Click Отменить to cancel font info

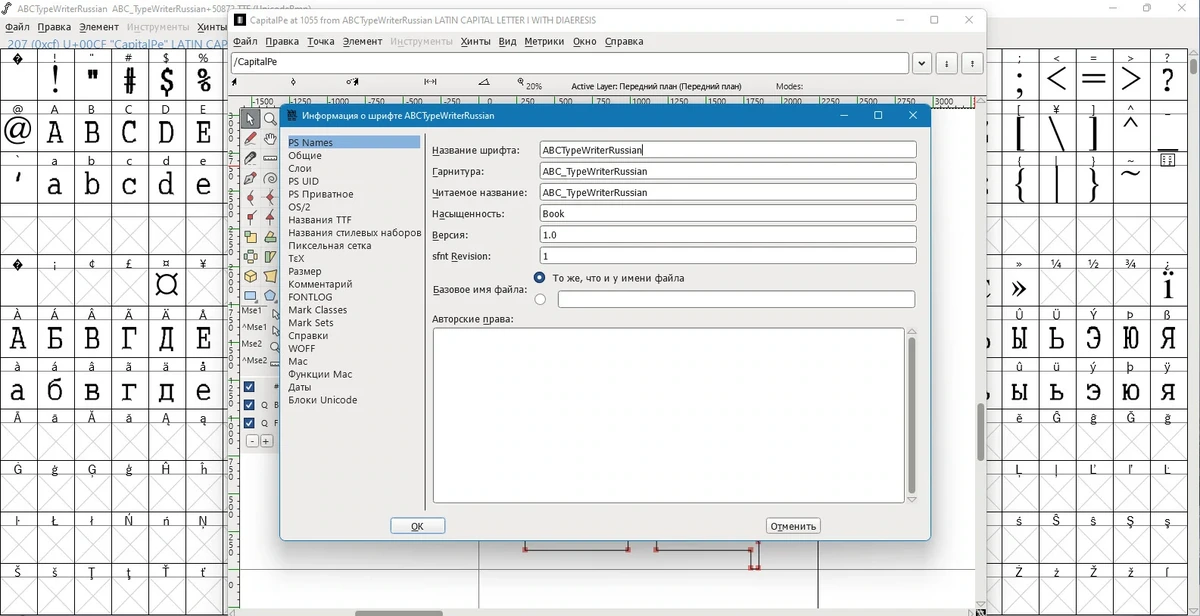pyautogui.click(x=793, y=526)
